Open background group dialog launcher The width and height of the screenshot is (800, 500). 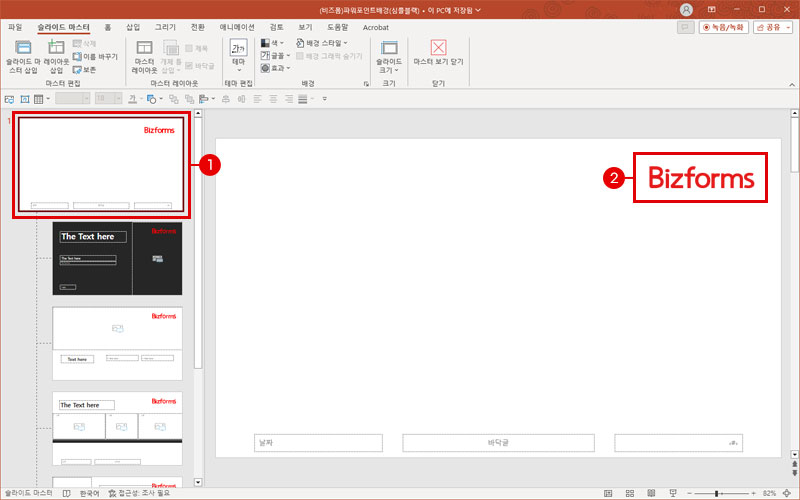pos(366,84)
